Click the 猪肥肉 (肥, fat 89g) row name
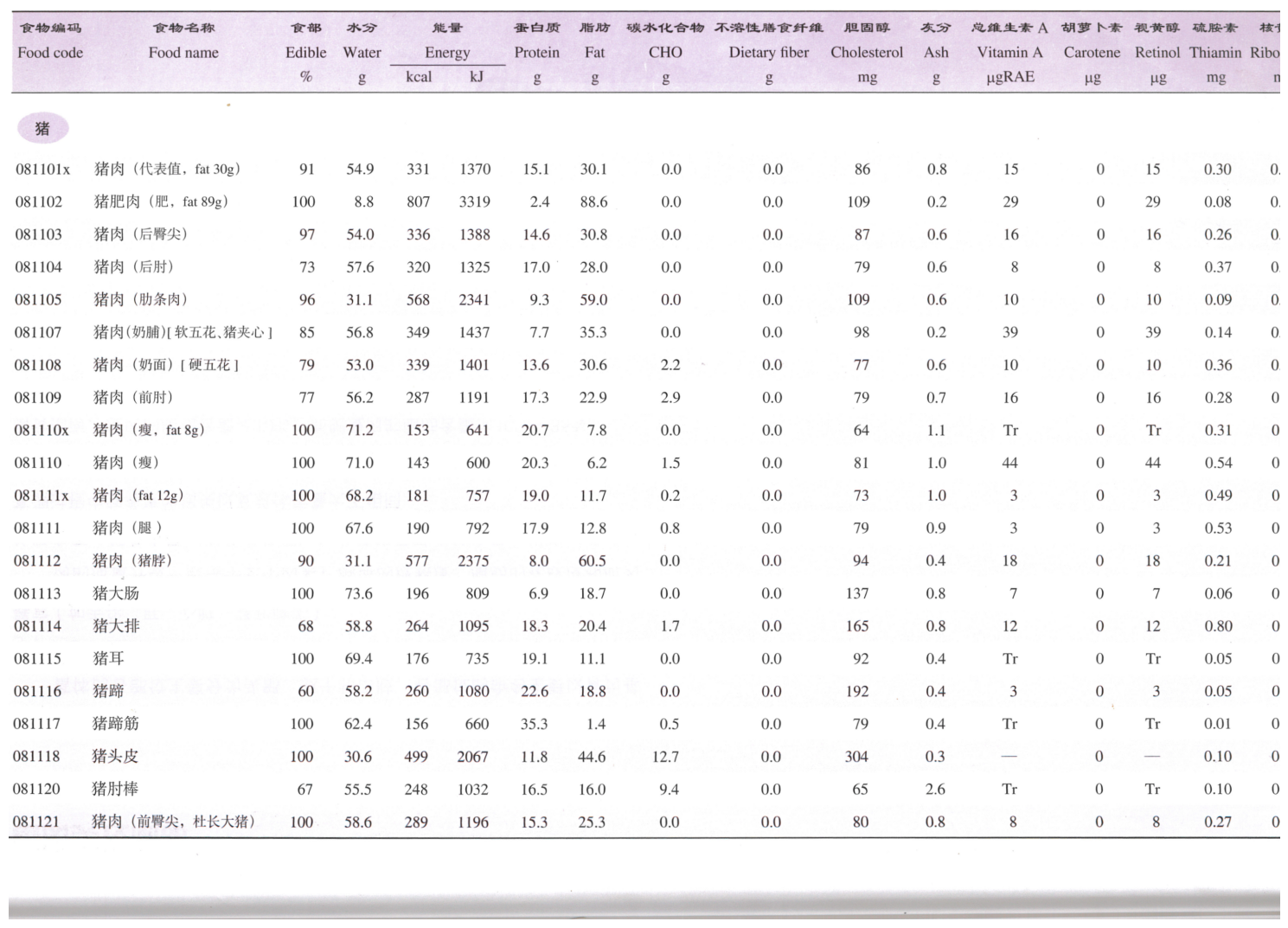 point(161,202)
